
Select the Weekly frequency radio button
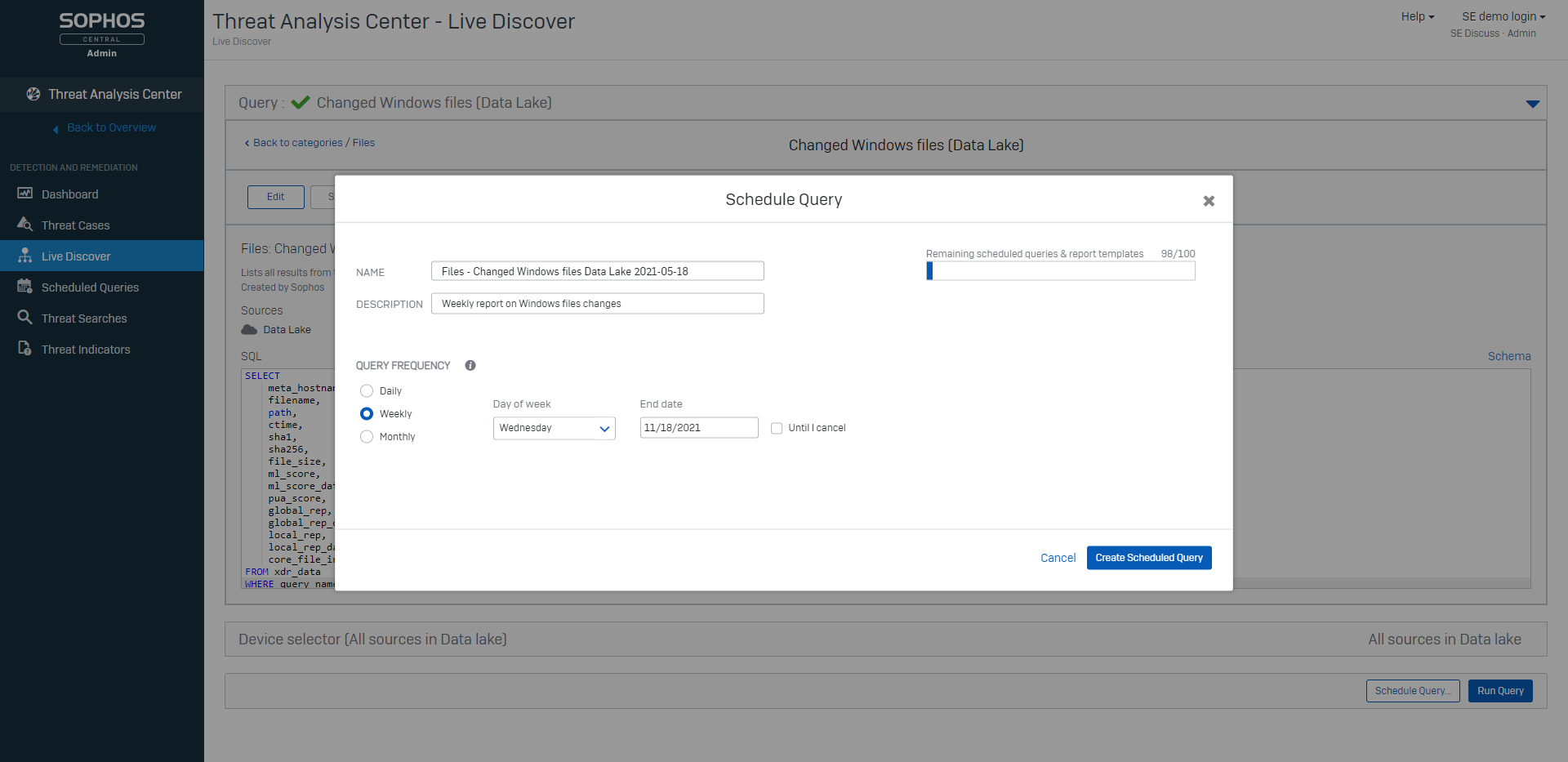coord(367,414)
